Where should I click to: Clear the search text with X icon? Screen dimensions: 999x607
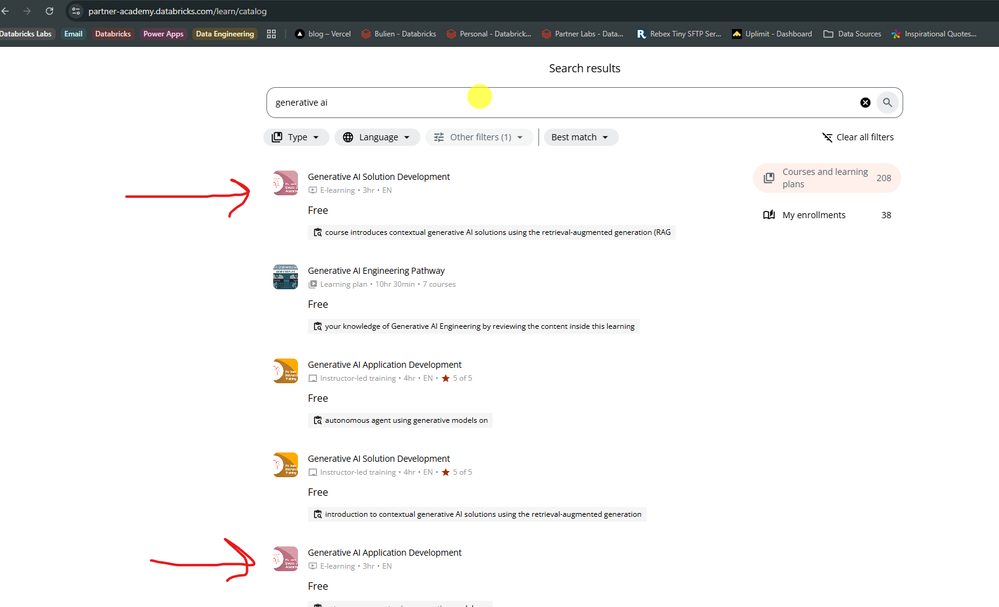click(865, 103)
